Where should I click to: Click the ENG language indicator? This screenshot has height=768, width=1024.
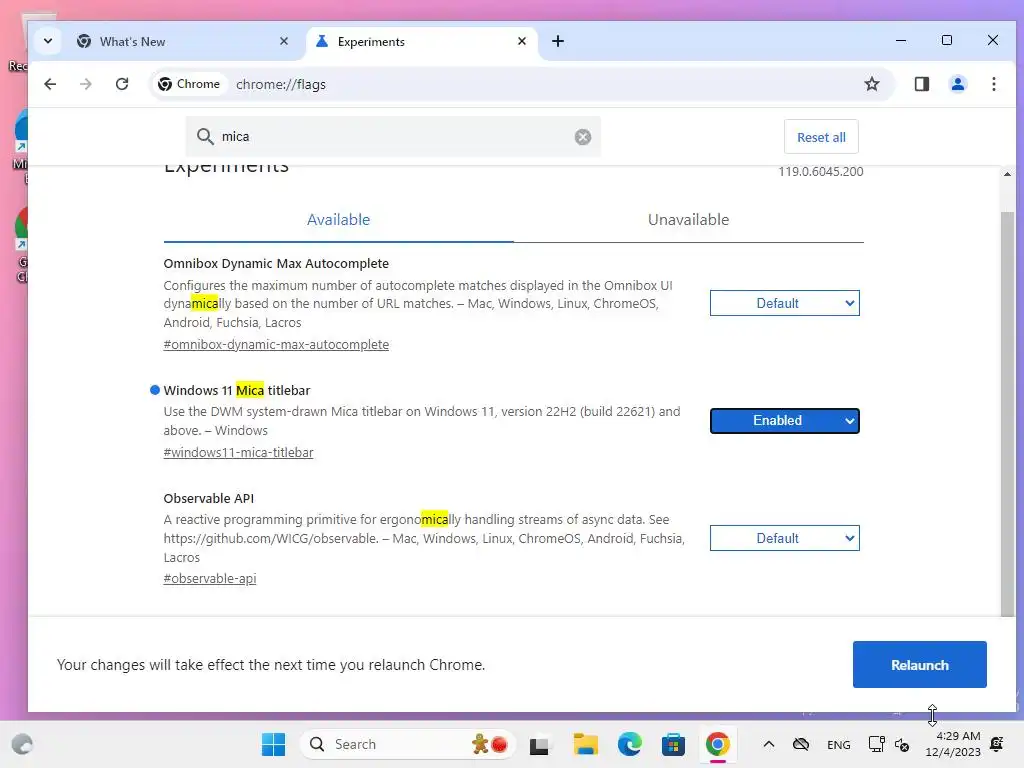click(839, 744)
